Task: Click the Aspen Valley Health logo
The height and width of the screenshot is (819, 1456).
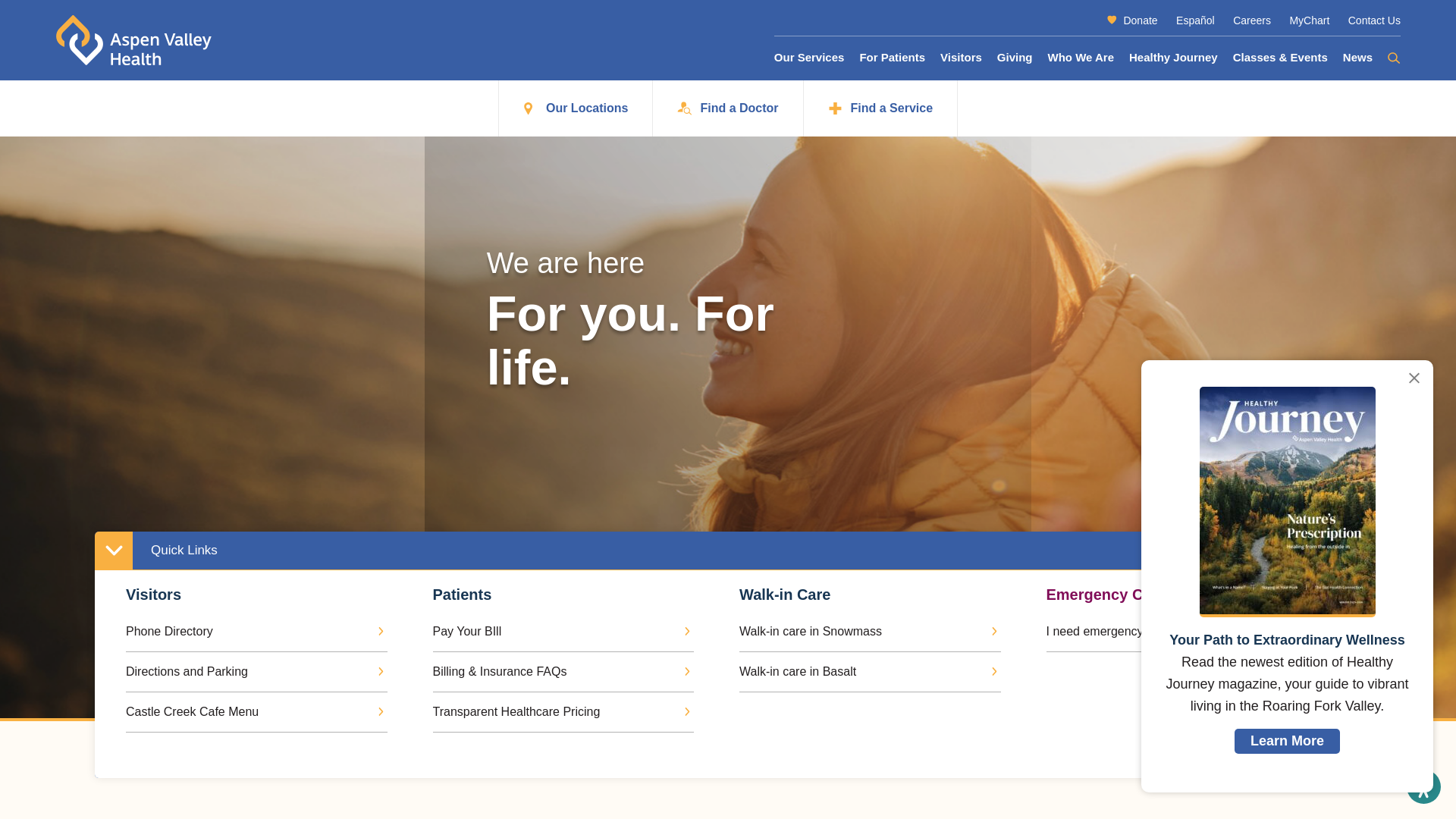Action: [x=133, y=40]
